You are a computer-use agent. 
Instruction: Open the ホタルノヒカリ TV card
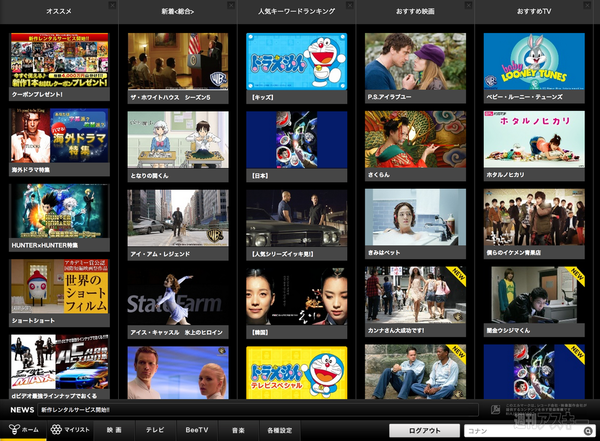534,146
